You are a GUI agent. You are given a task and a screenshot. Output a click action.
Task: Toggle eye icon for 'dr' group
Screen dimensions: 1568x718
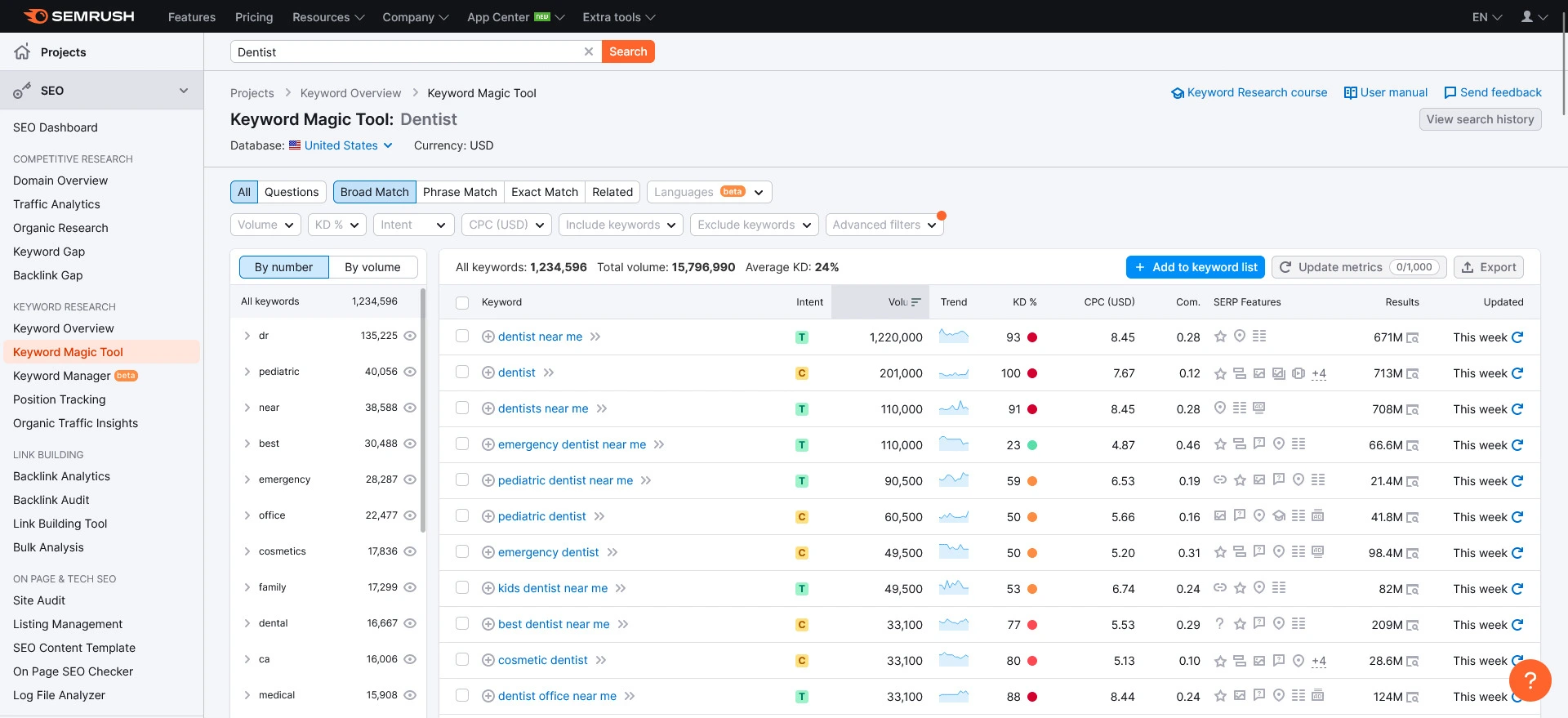(410, 336)
